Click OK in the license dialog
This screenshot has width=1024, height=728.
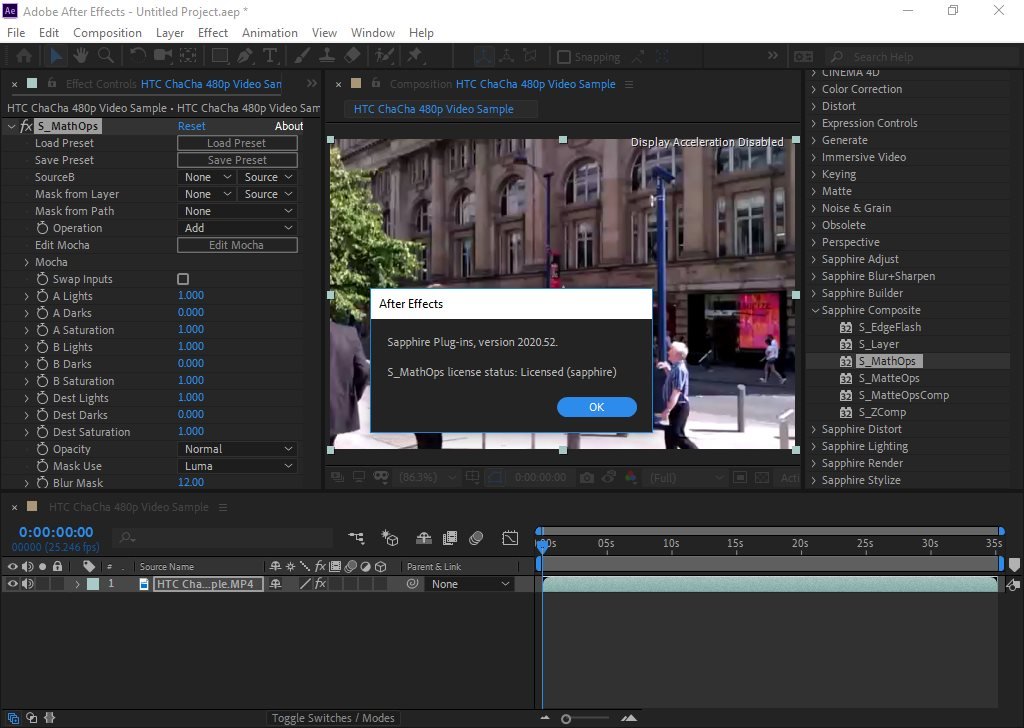(596, 407)
